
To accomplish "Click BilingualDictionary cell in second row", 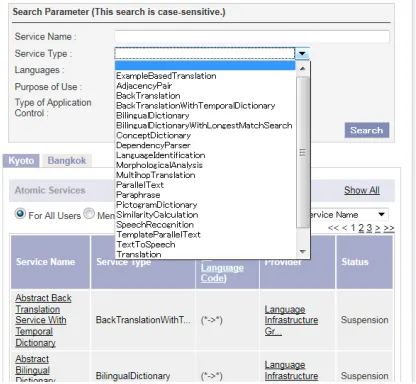I will click(x=133, y=376).
